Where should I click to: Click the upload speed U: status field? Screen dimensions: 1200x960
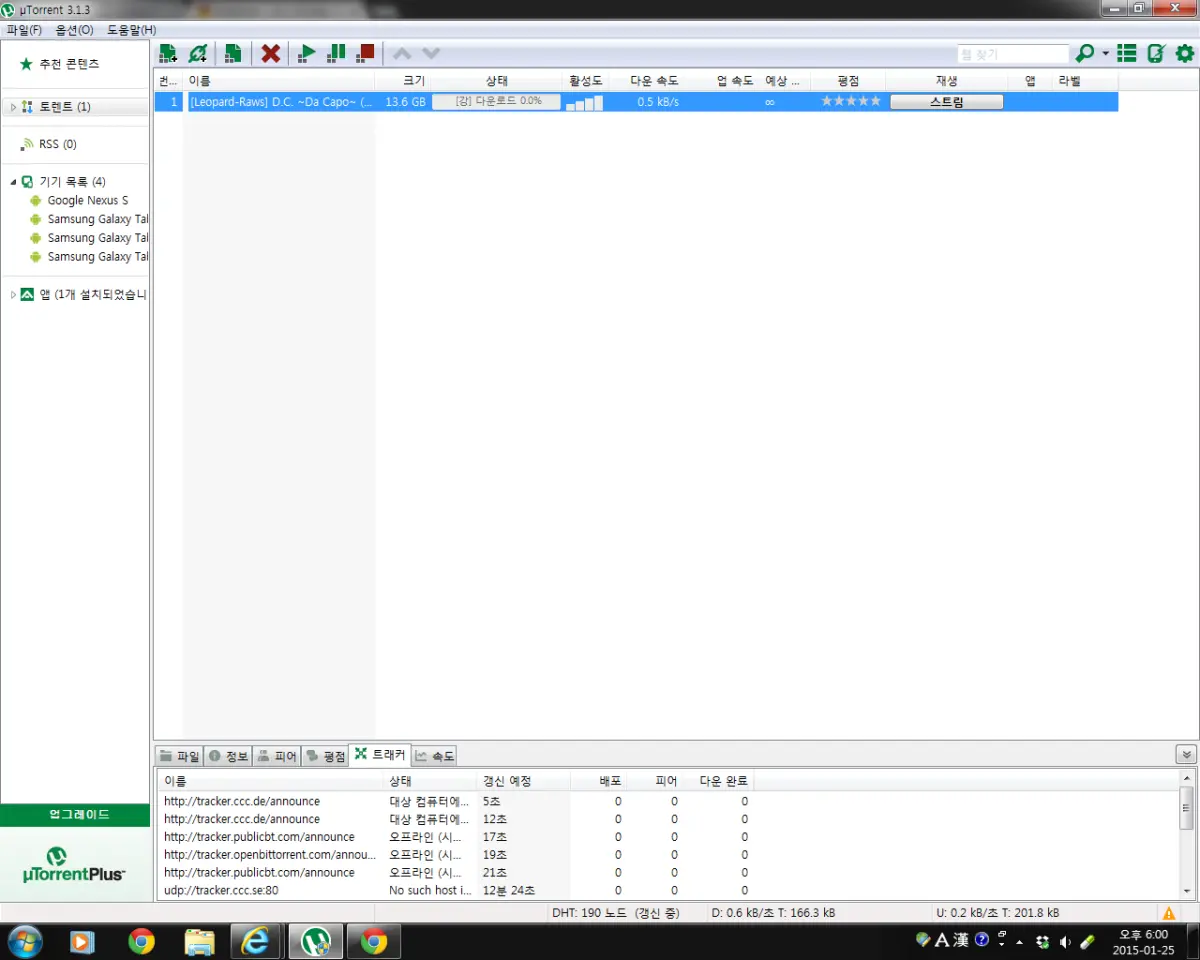pos(997,913)
